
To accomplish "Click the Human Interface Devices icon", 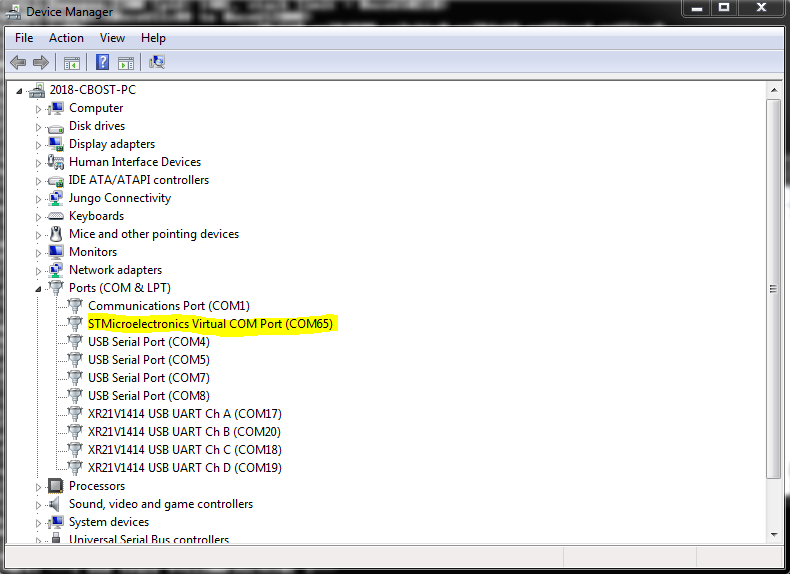I will (55, 162).
